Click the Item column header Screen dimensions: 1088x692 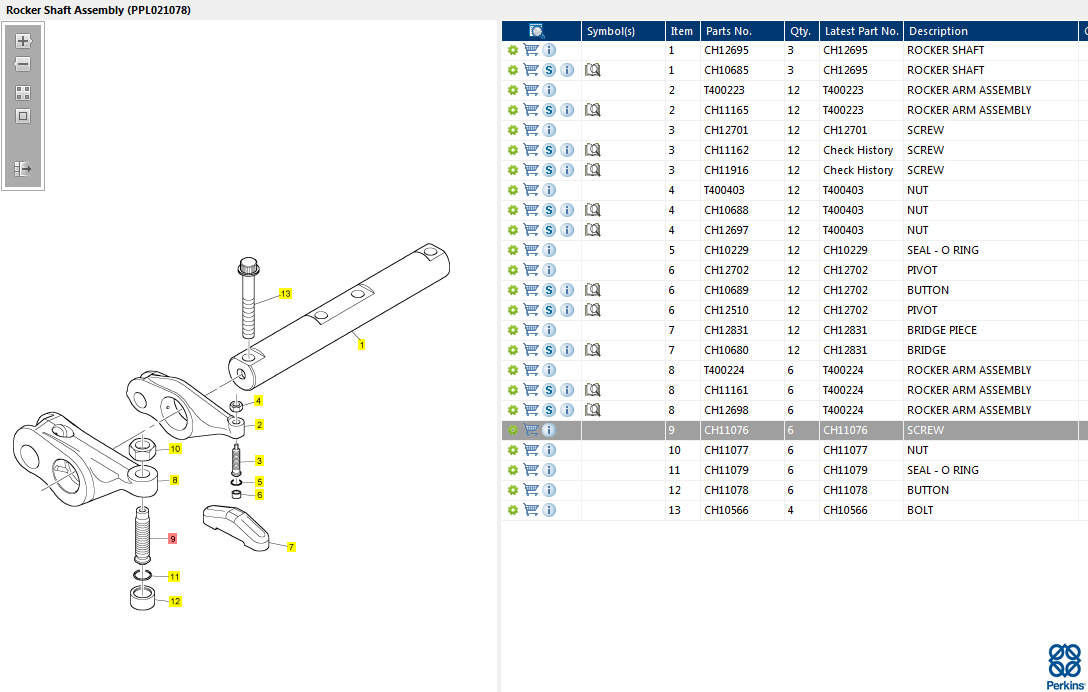681,31
